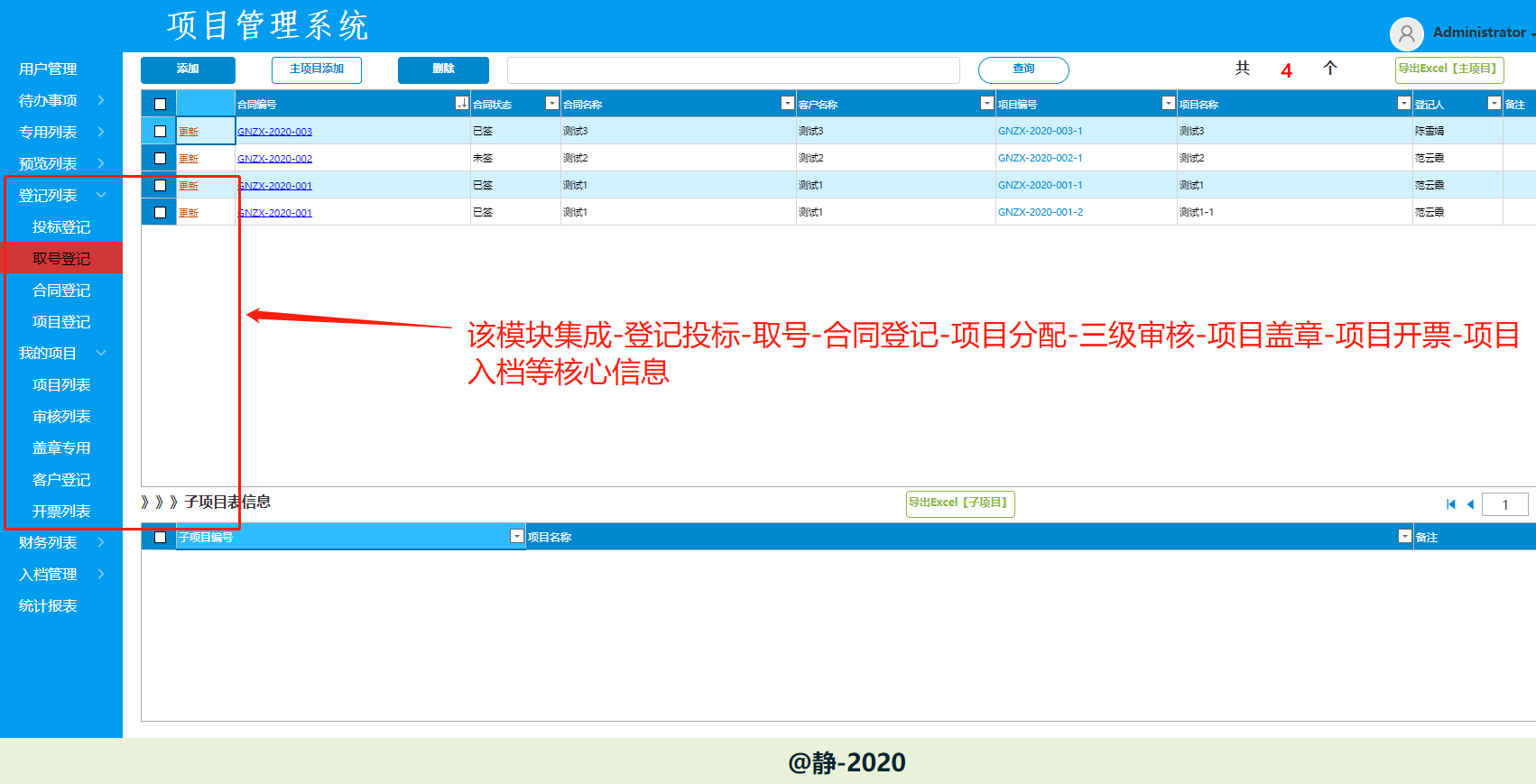The width and height of the screenshot is (1536, 784).
Task: Click 更新 link for project GNZX-2020-001-2 row
Action: click(x=189, y=213)
